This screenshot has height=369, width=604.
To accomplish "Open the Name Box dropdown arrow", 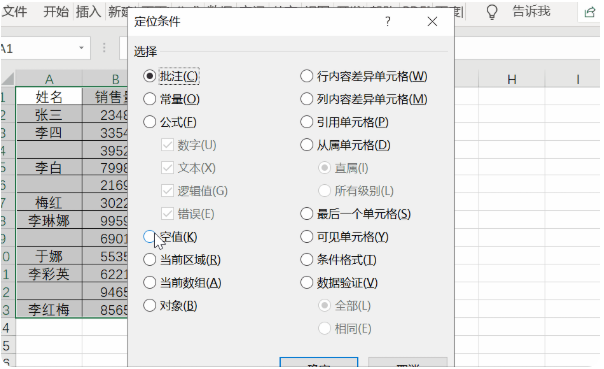I will (81, 48).
